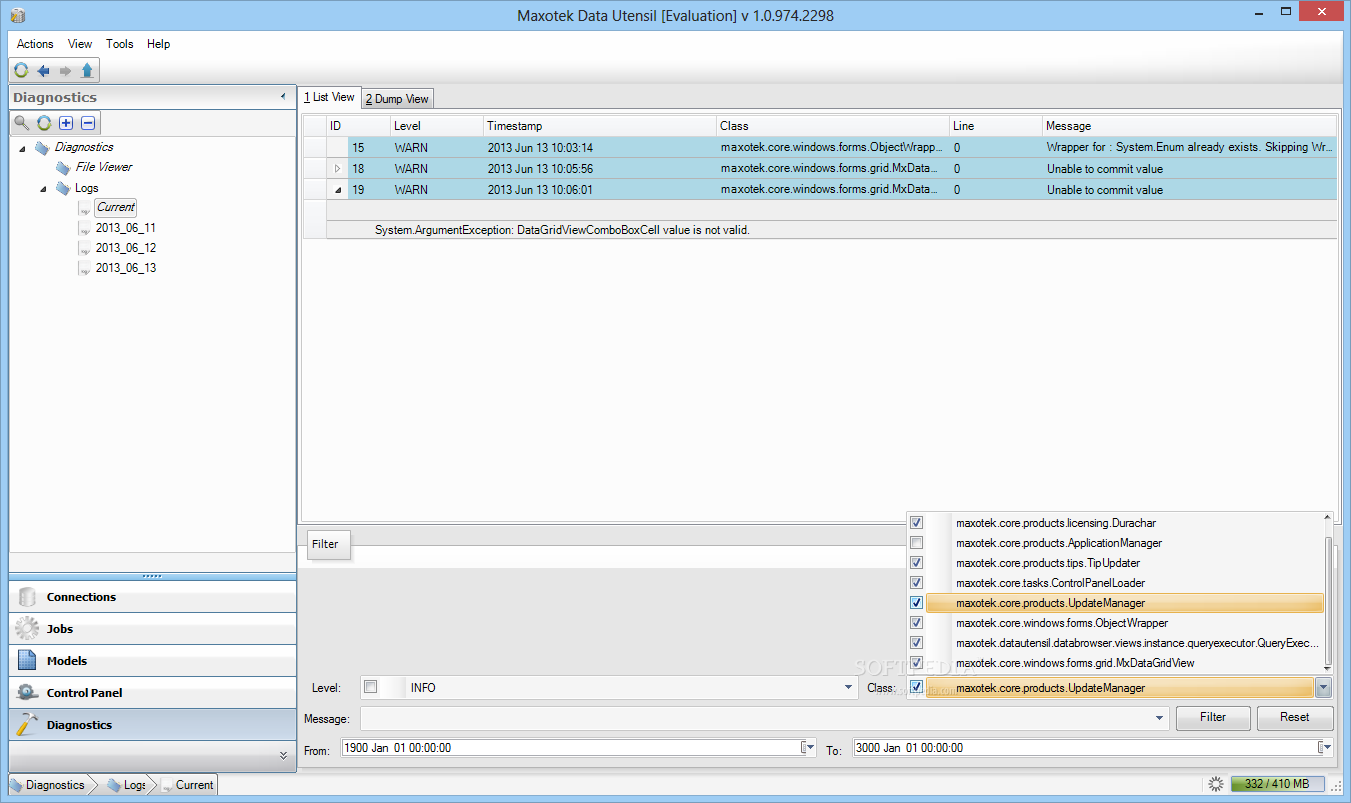
Task: Uncheck the tasks.ControlPanelLoader class checkbox
Action: point(916,583)
